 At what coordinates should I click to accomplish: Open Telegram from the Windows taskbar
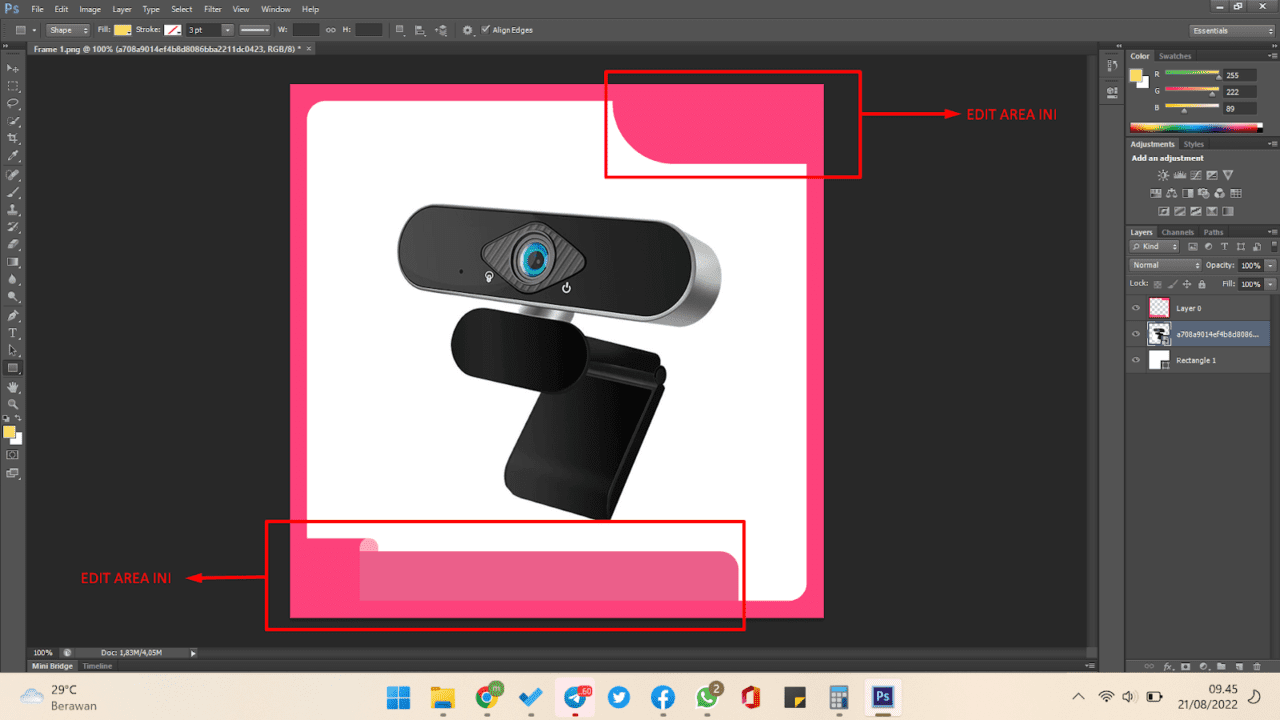coord(575,697)
